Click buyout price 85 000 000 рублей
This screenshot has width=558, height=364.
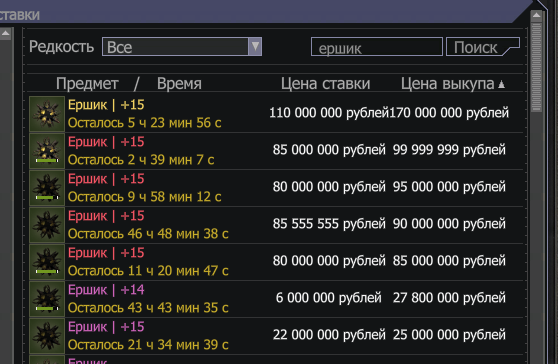tap(449, 261)
